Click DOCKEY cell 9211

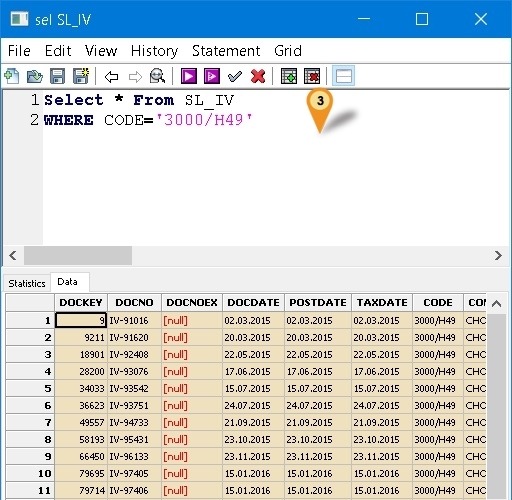click(x=81, y=337)
